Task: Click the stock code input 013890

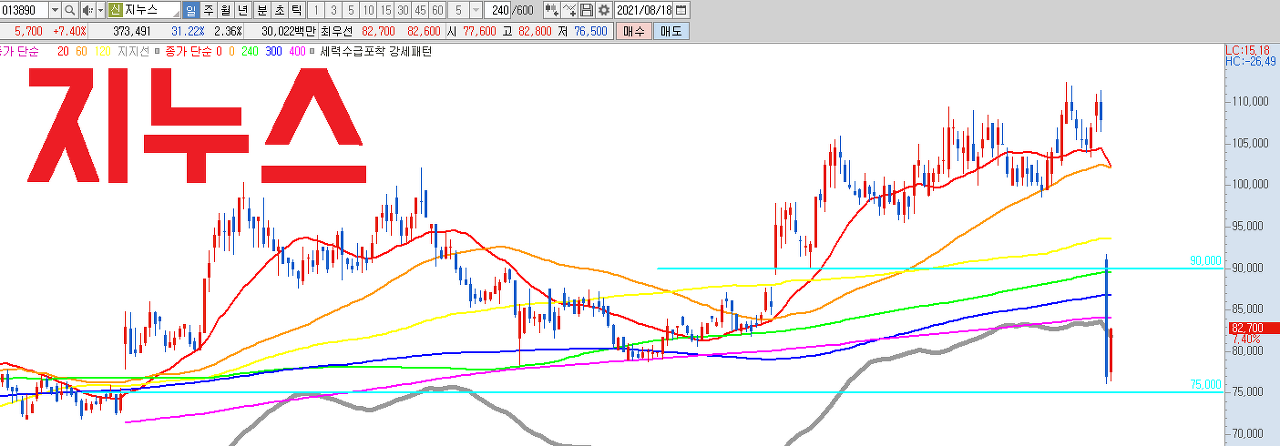Action: (x=24, y=10)
